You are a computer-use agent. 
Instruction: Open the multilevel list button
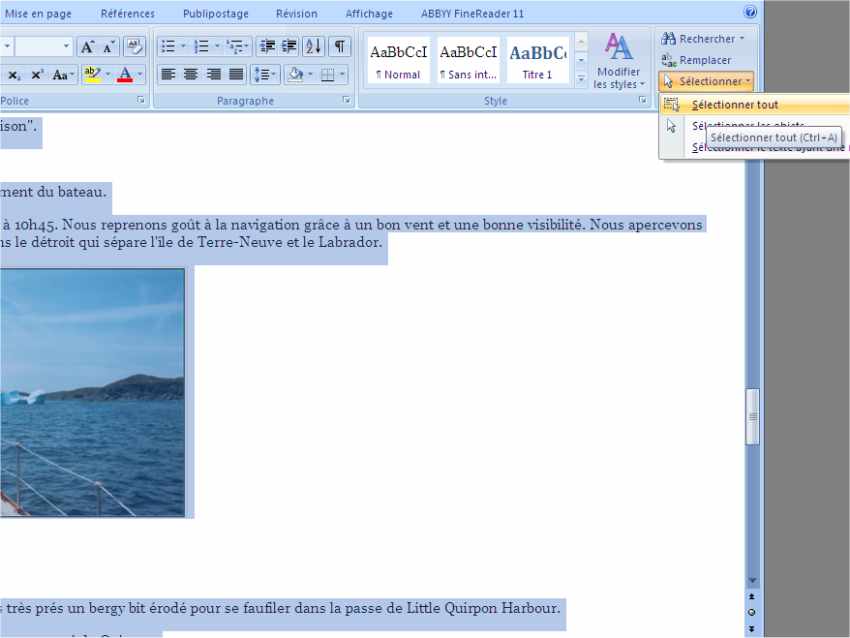[237, 47]
